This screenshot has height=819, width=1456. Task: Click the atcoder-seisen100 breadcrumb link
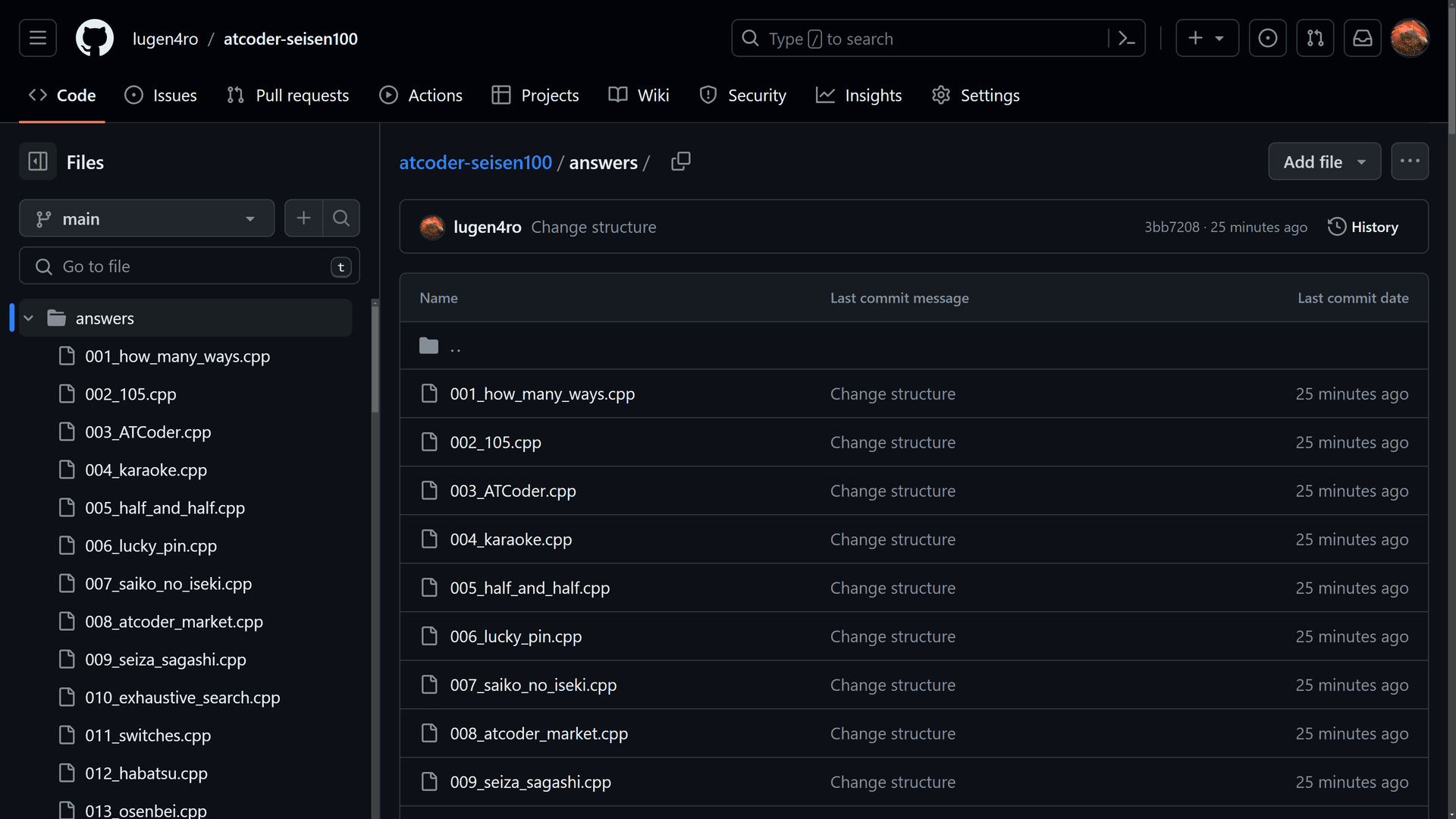[x=475, y=162]
